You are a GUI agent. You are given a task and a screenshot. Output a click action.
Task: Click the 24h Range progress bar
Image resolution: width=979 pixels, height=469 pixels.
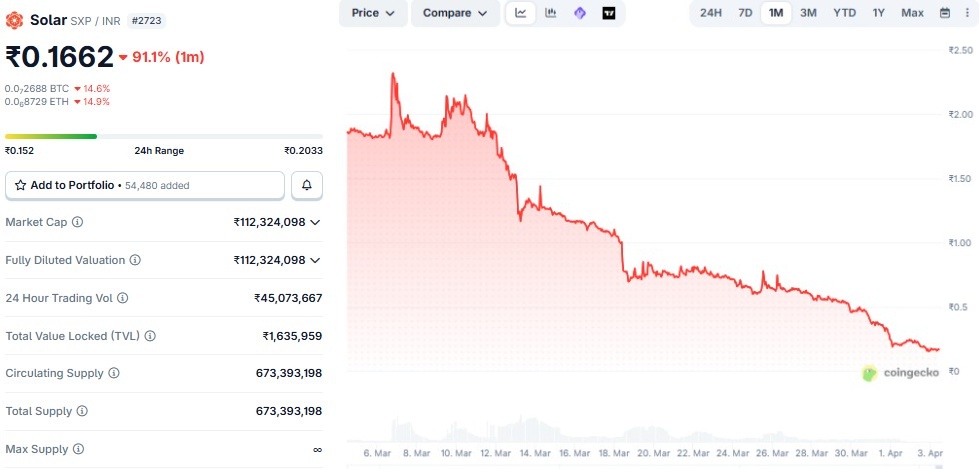[164, 136]
